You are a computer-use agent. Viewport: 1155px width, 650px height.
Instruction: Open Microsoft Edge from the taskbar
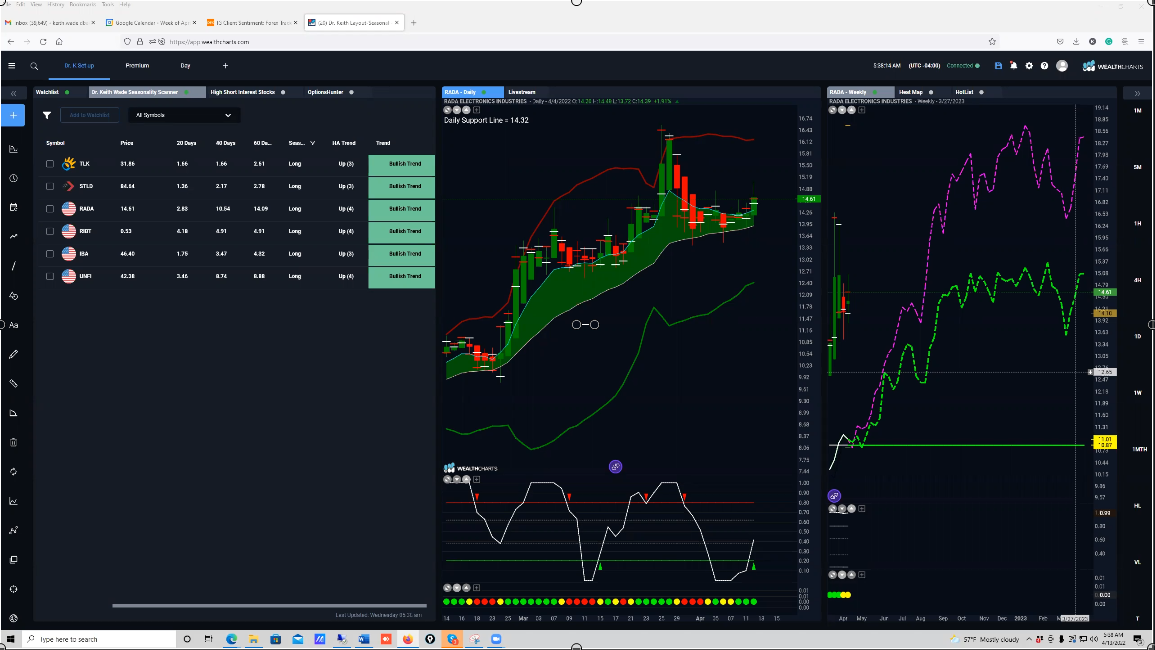231,639
